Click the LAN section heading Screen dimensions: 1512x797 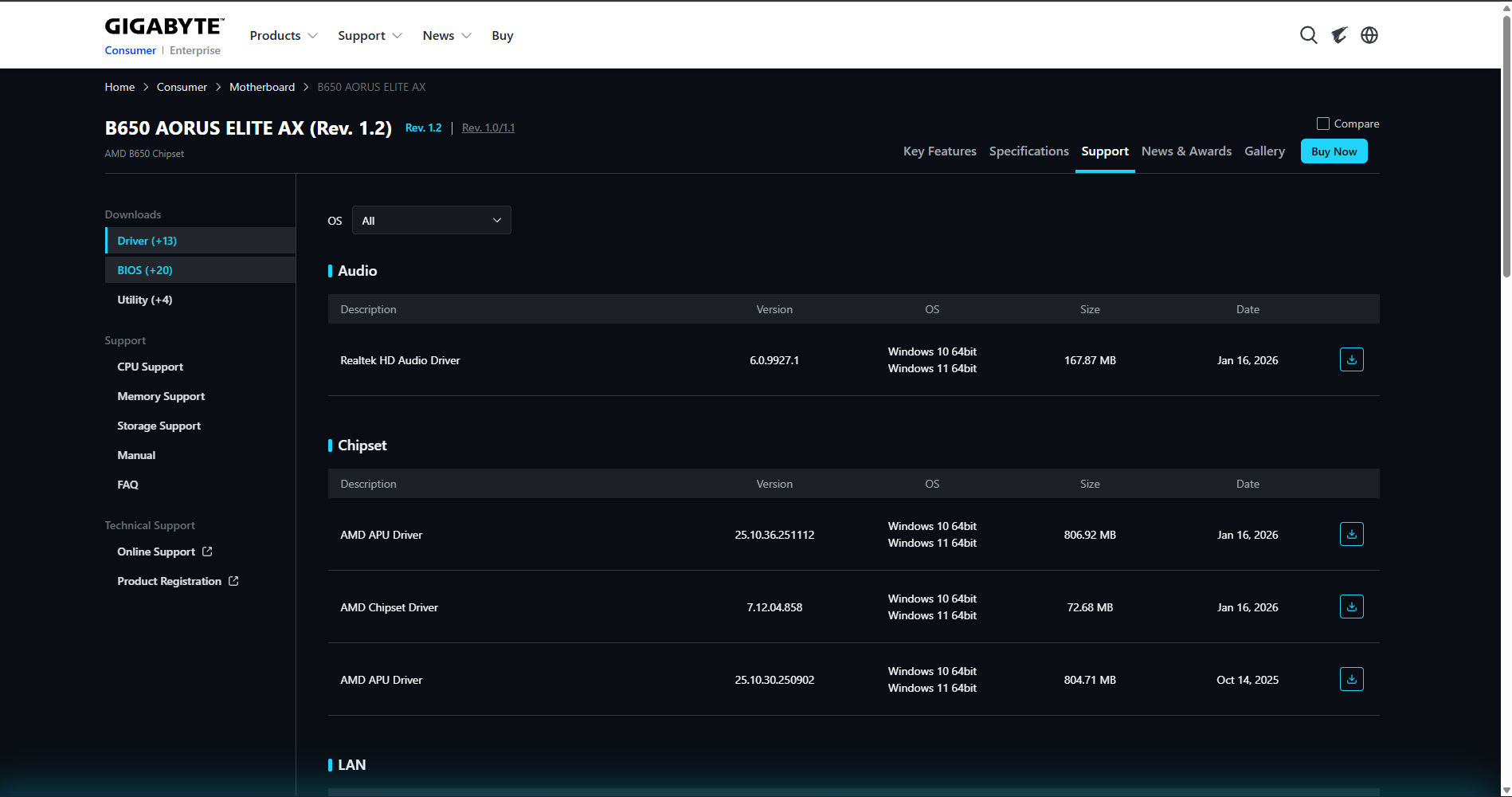pos(352,765)
